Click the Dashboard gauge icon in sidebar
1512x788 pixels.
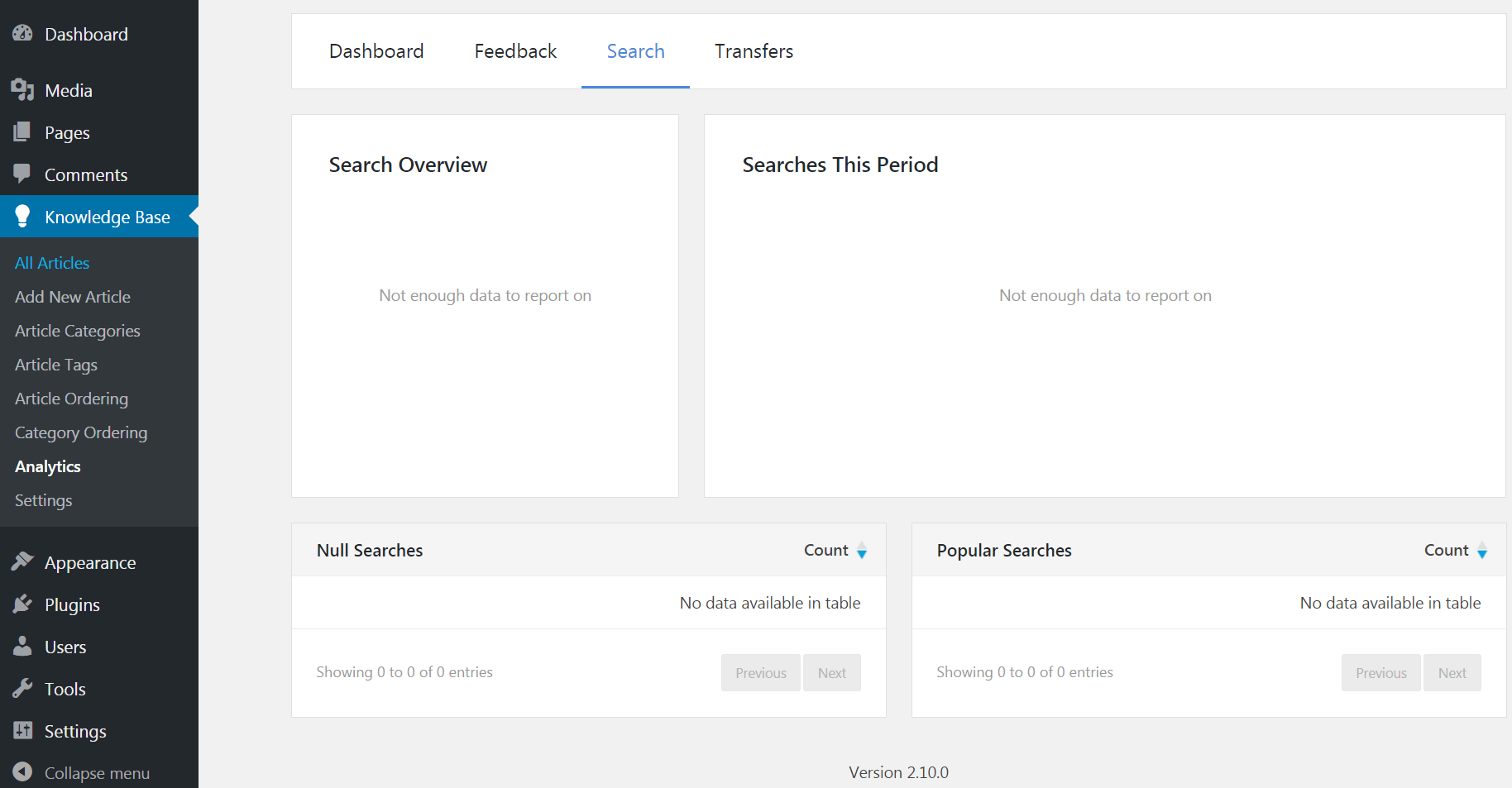(x=22, y=34)
